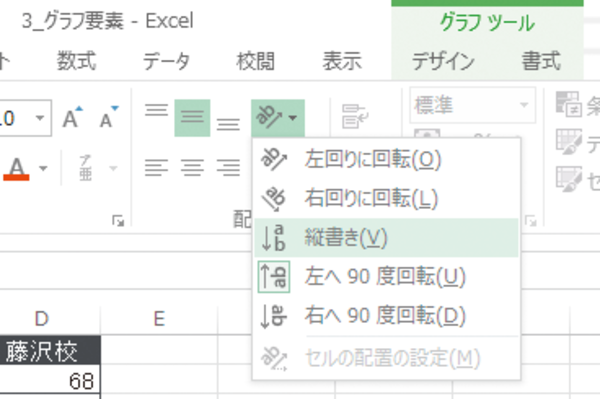Open the データ ribbon tab

click(166, 61)
